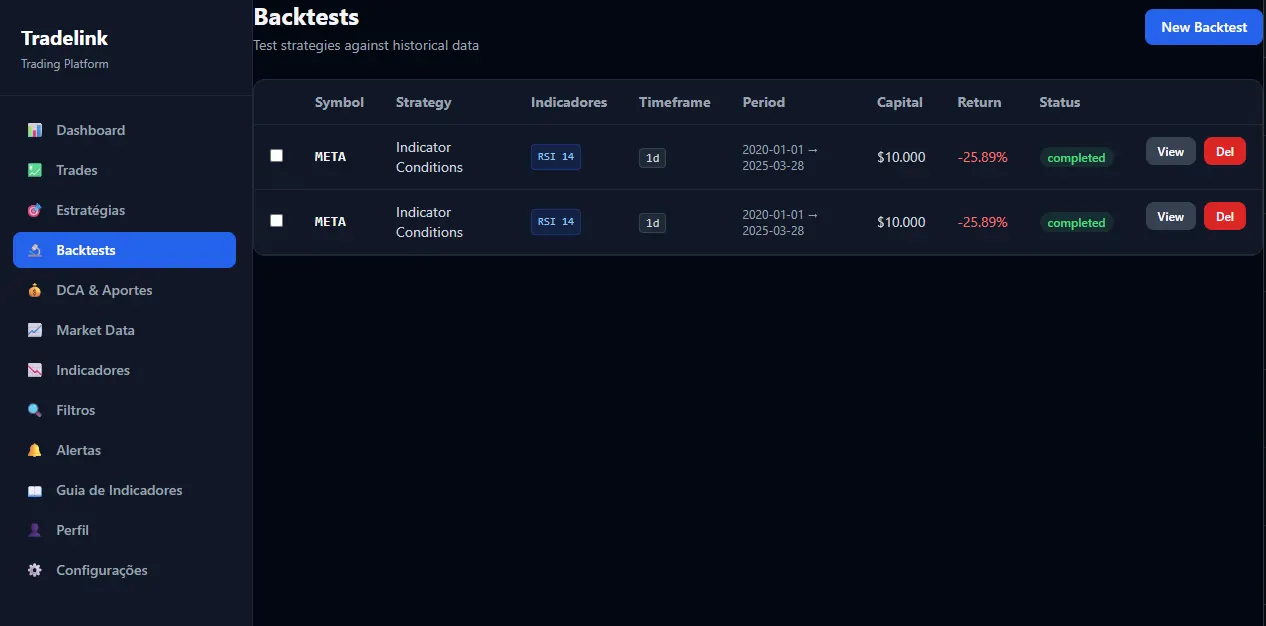Screen dimensions: 1266x626
Task: Open the Indicadores sidebar entry
Action: point(124,370)
